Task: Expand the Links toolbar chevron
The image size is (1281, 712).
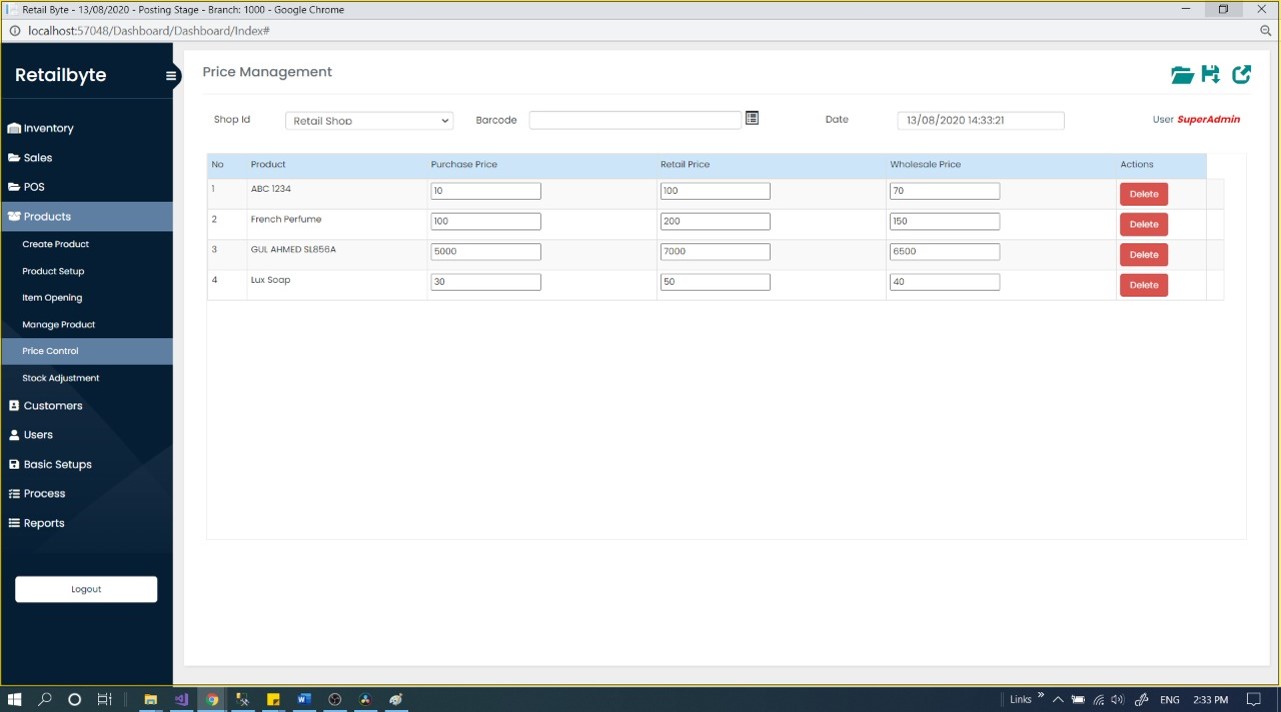Action: (x=1041, y=696)
